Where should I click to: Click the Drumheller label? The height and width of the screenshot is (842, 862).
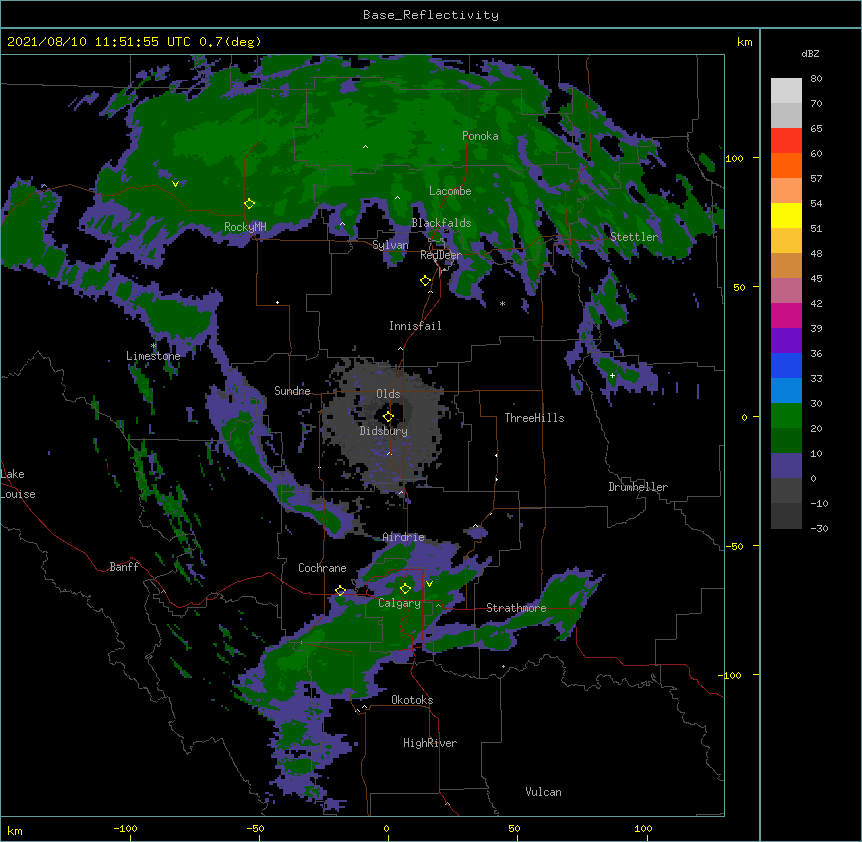[x=638, y=487]
